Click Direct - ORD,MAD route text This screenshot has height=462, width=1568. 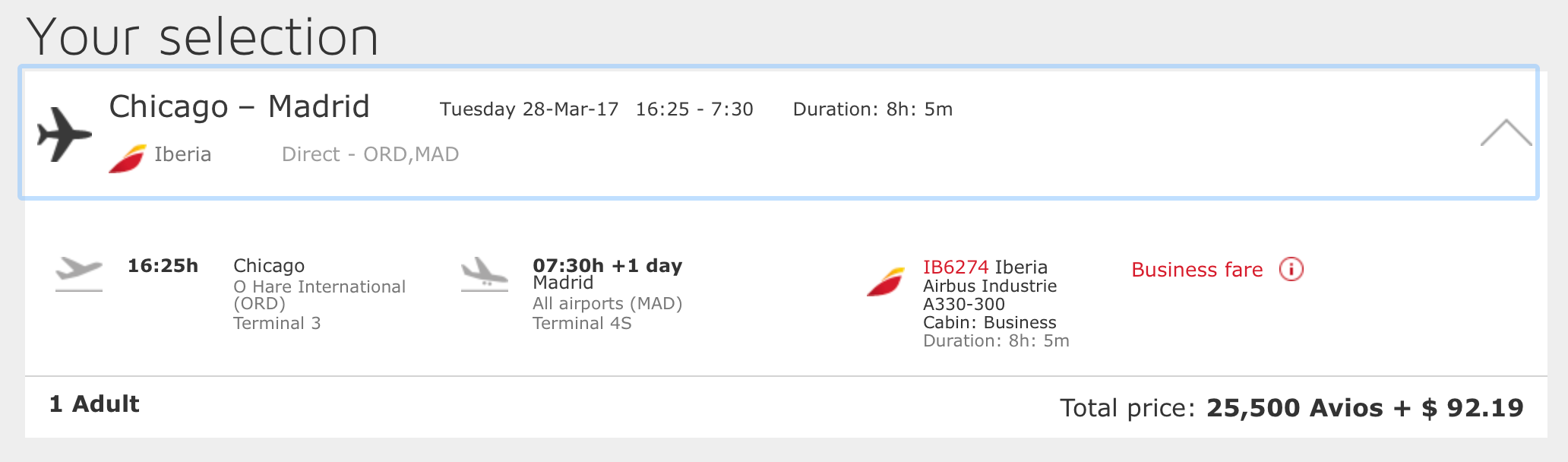[x=370, y=154]
